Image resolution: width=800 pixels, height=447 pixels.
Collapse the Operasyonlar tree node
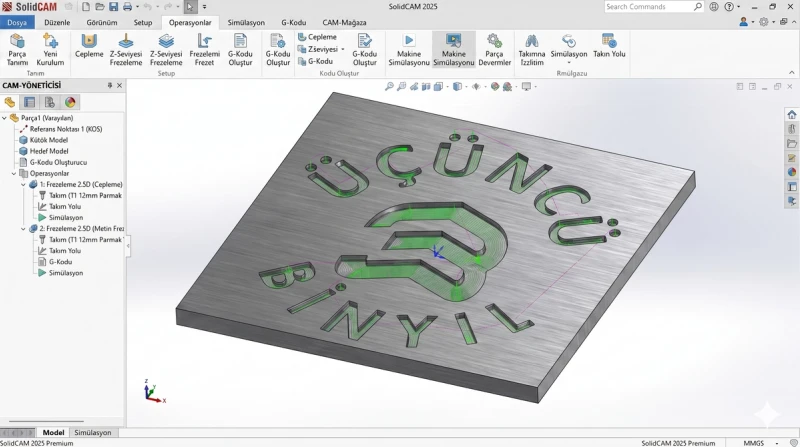click(14, 173)
